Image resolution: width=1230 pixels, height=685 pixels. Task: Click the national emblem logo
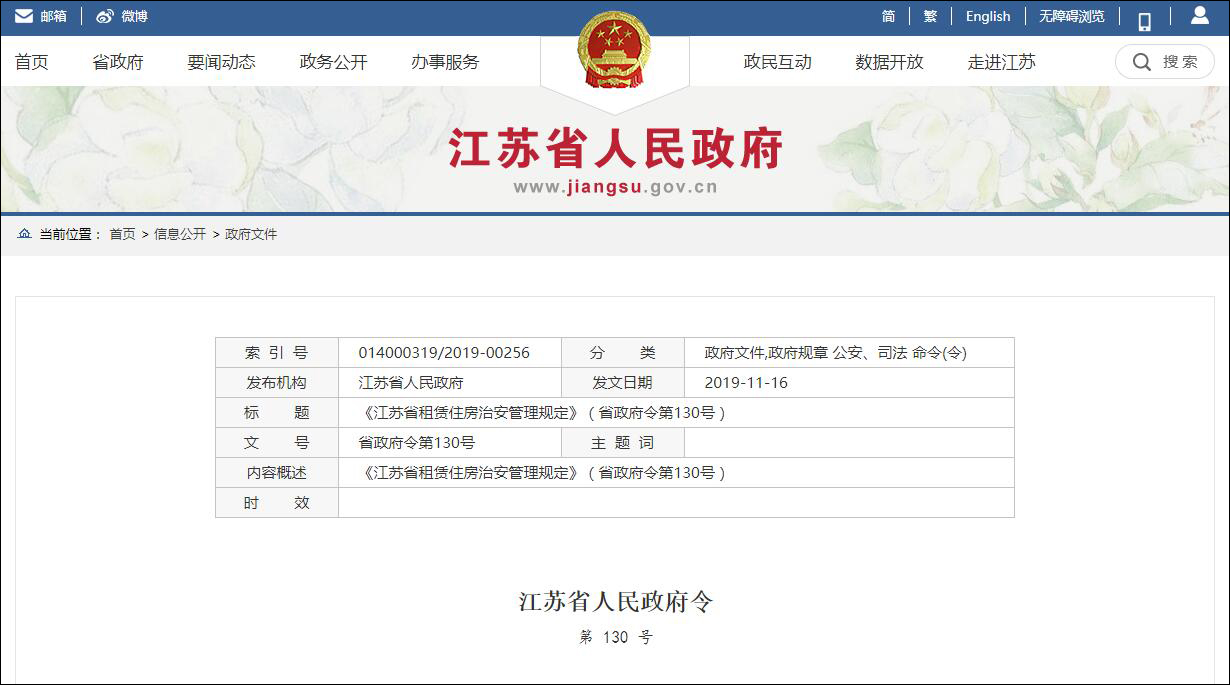614,51
